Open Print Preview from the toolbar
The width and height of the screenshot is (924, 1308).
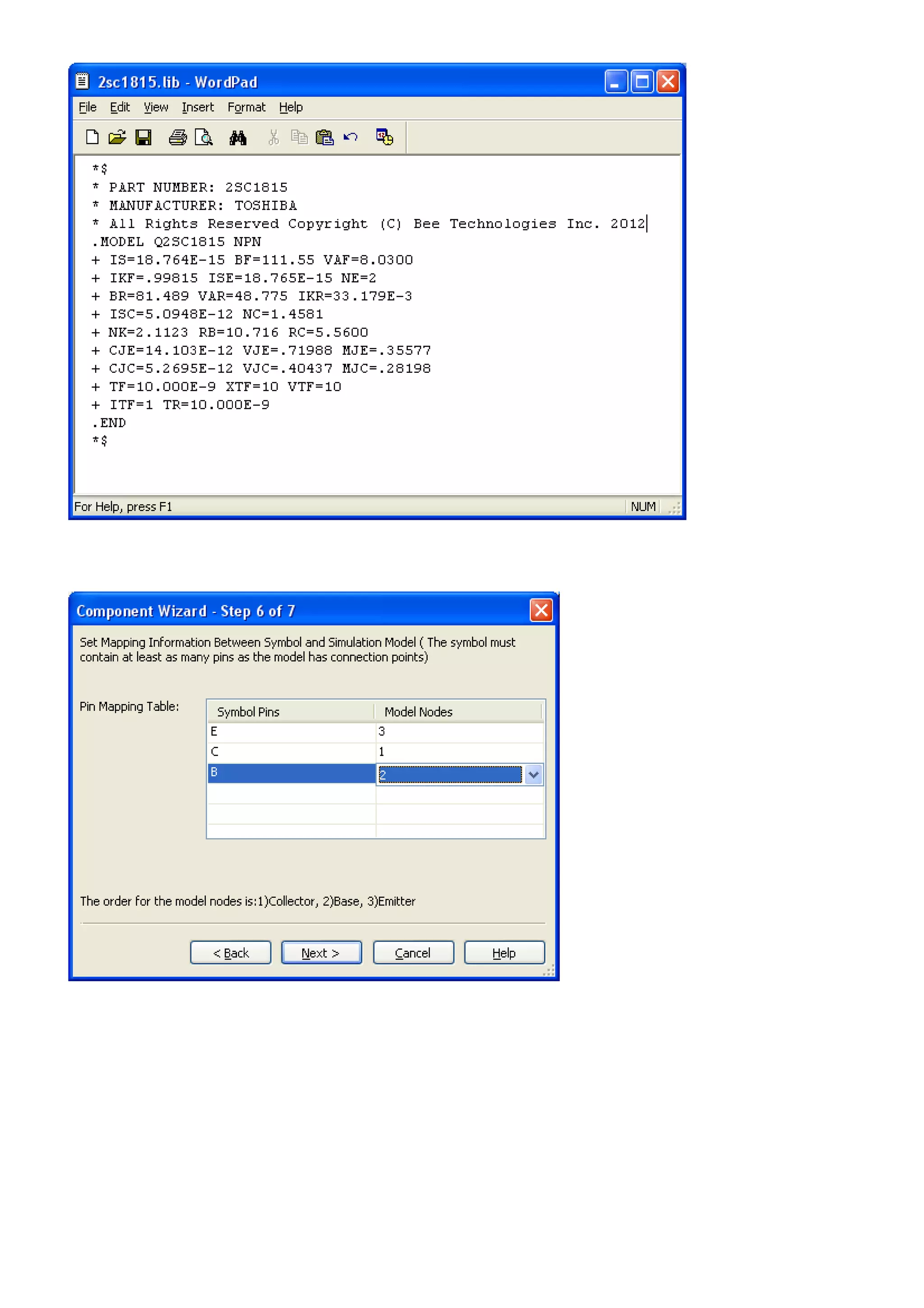point(203,137)
